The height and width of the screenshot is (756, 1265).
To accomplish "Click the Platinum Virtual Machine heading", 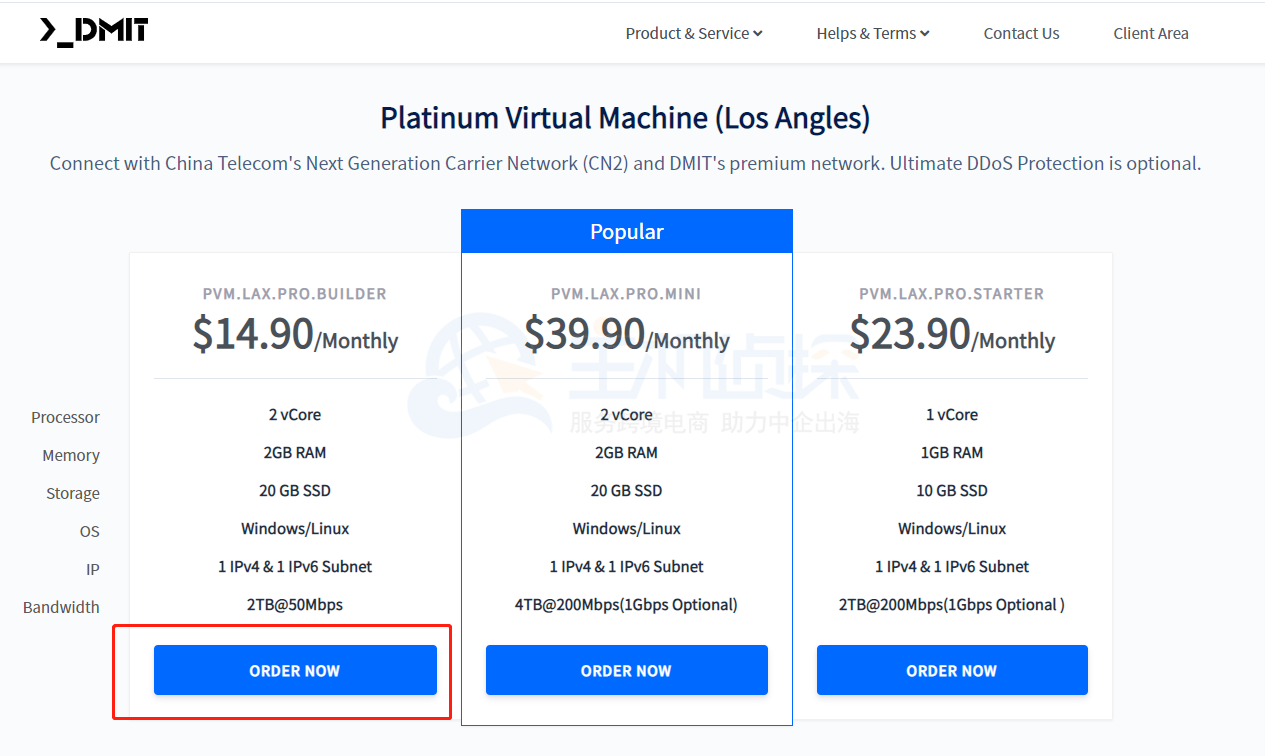I will click(x=625, y=118).
